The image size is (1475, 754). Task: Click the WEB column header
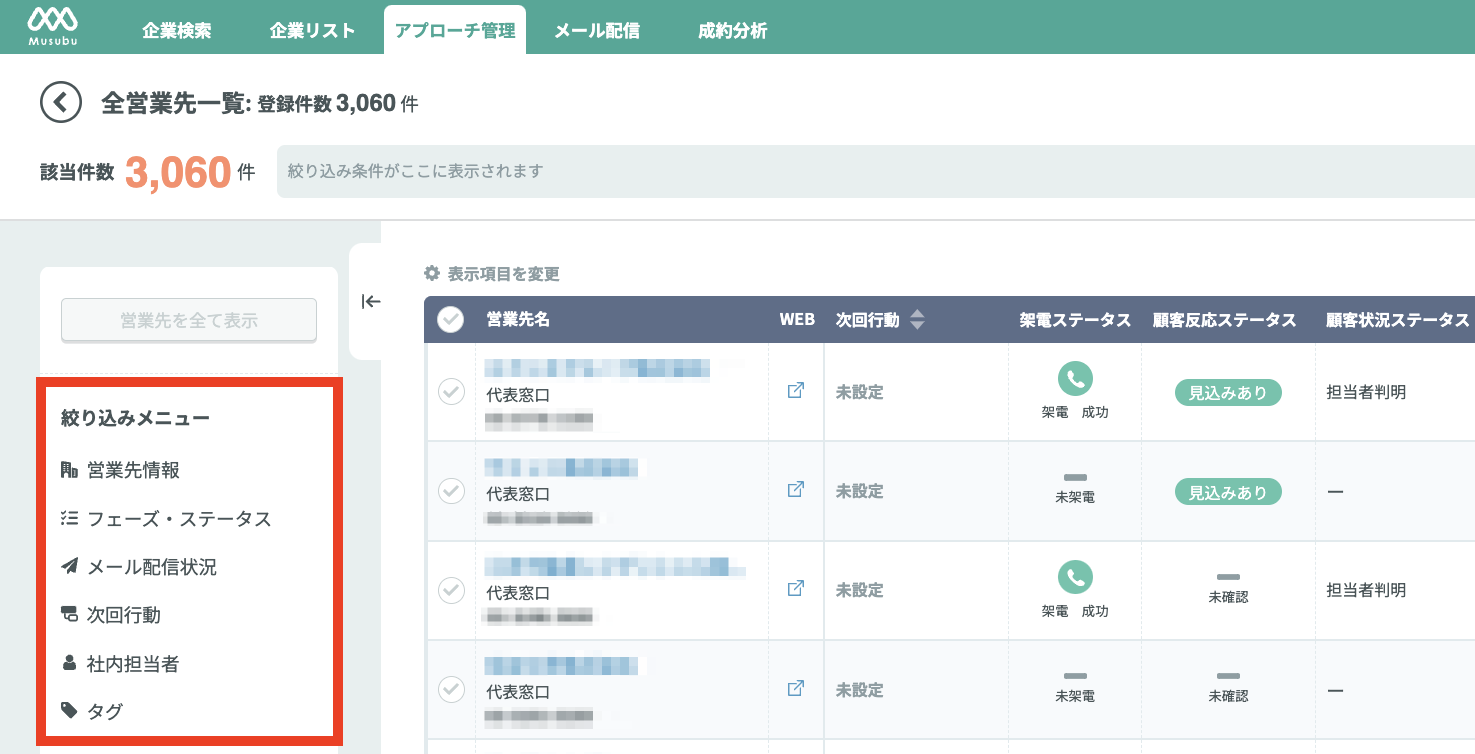pos(797,320)
